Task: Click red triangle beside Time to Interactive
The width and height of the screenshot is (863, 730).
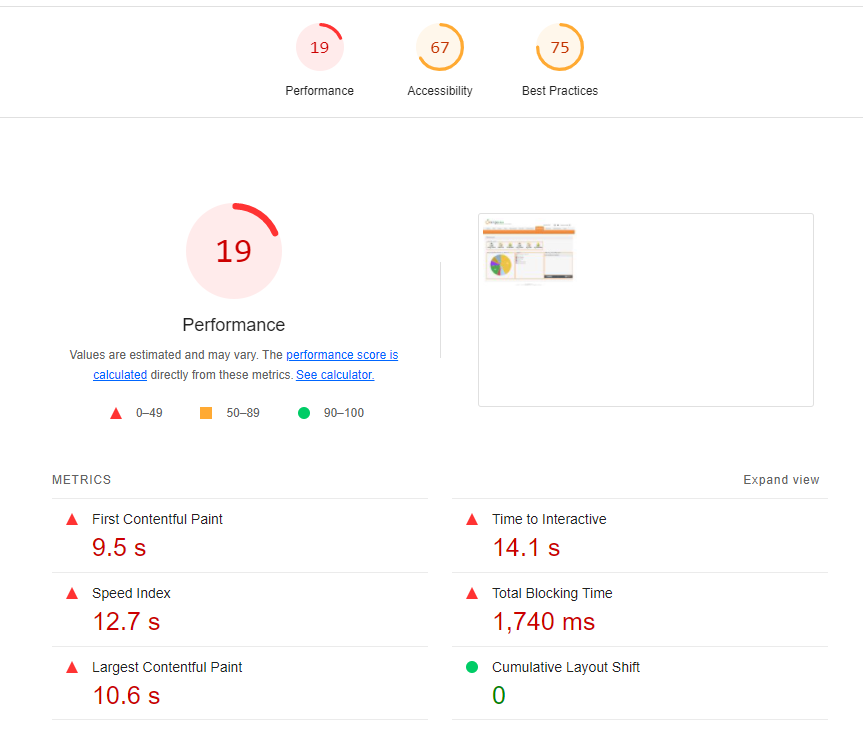Action: click(472, 519)
